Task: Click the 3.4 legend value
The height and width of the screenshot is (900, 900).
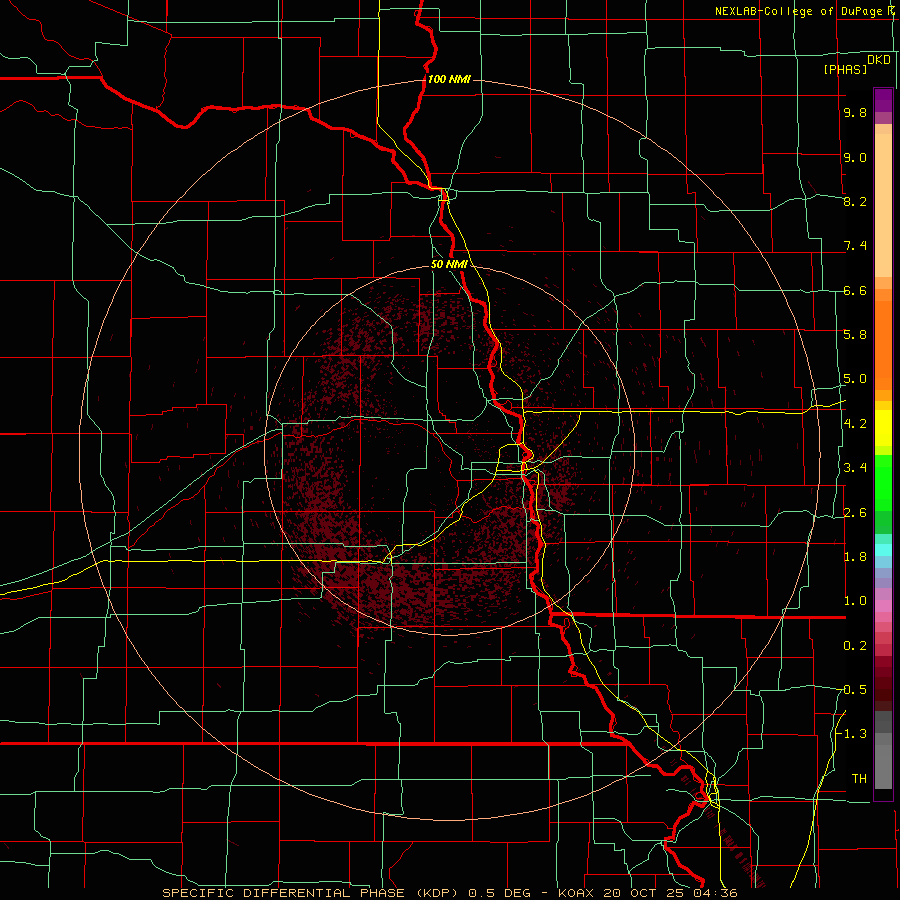Action: (855, 468)
